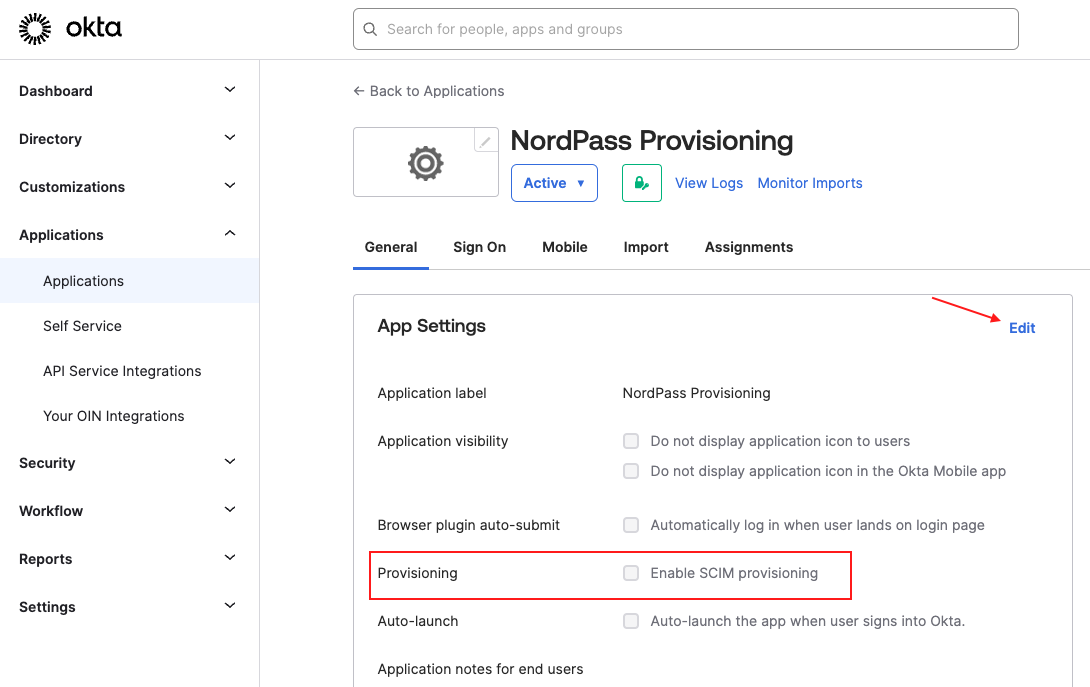Switch to the Sign On tab
This screenshot has height=687, width=1090.
(480, 248)
